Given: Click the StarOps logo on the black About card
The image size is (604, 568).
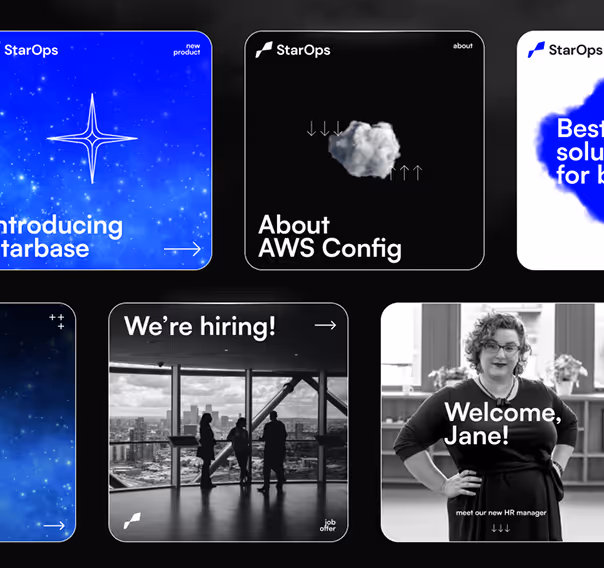Looking at the screenshot, I should pos(292,50).
